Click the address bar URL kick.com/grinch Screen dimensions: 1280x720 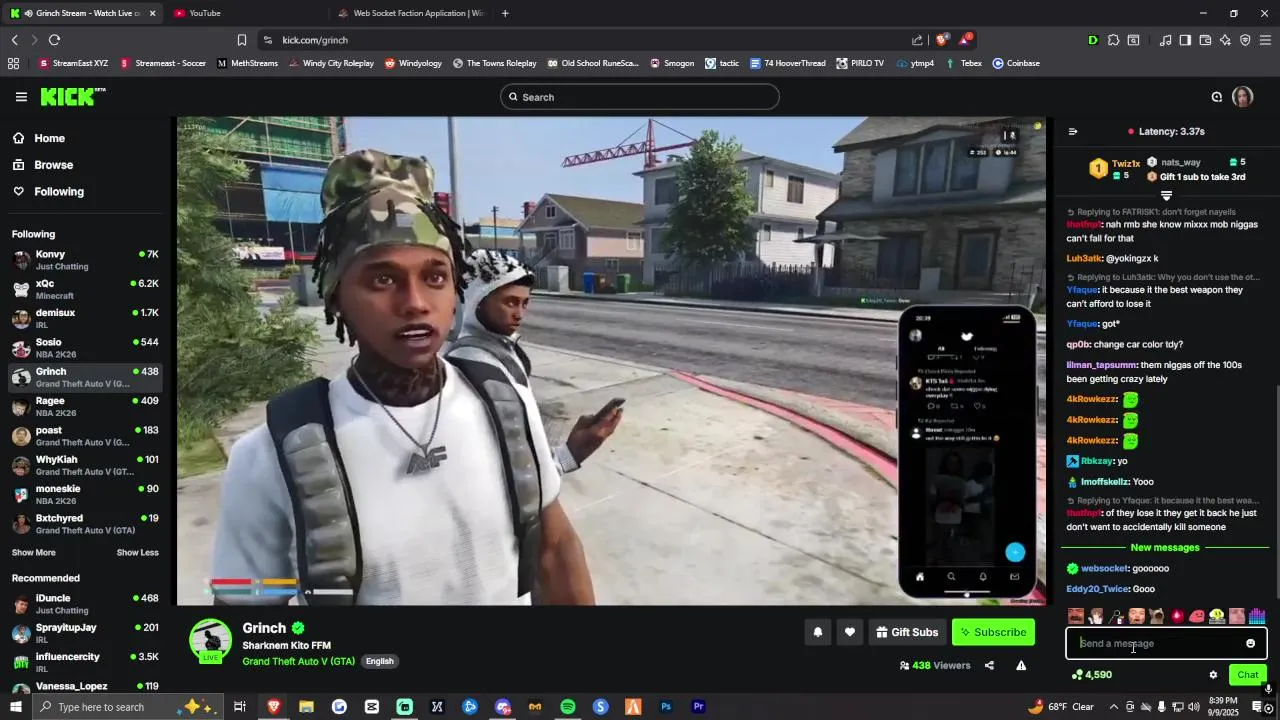(315, 40)
